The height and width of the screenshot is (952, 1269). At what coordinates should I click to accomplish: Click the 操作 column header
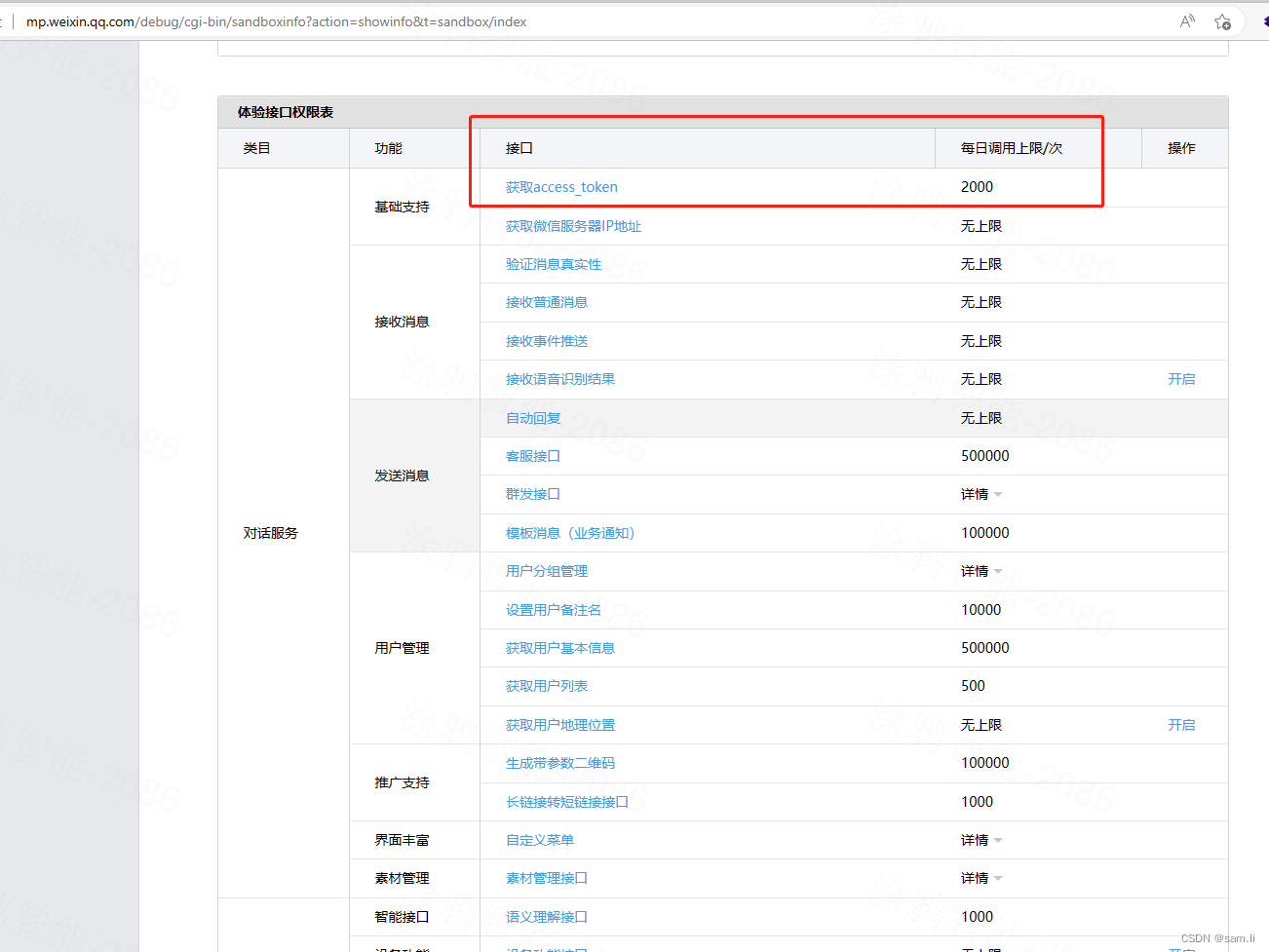point(1181,148)
